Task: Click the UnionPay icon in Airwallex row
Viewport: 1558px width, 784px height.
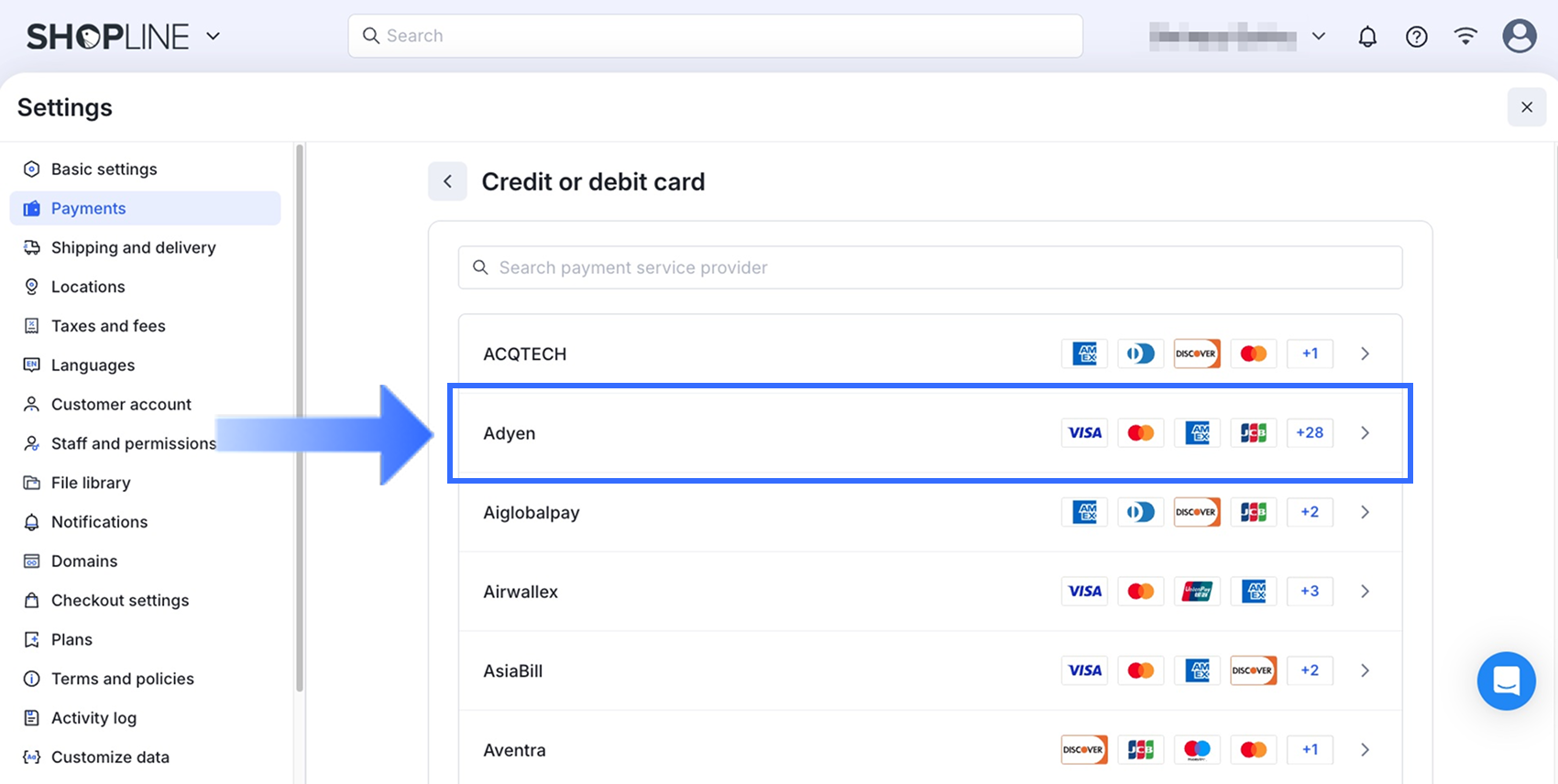Action: [x=1197, y=592]
